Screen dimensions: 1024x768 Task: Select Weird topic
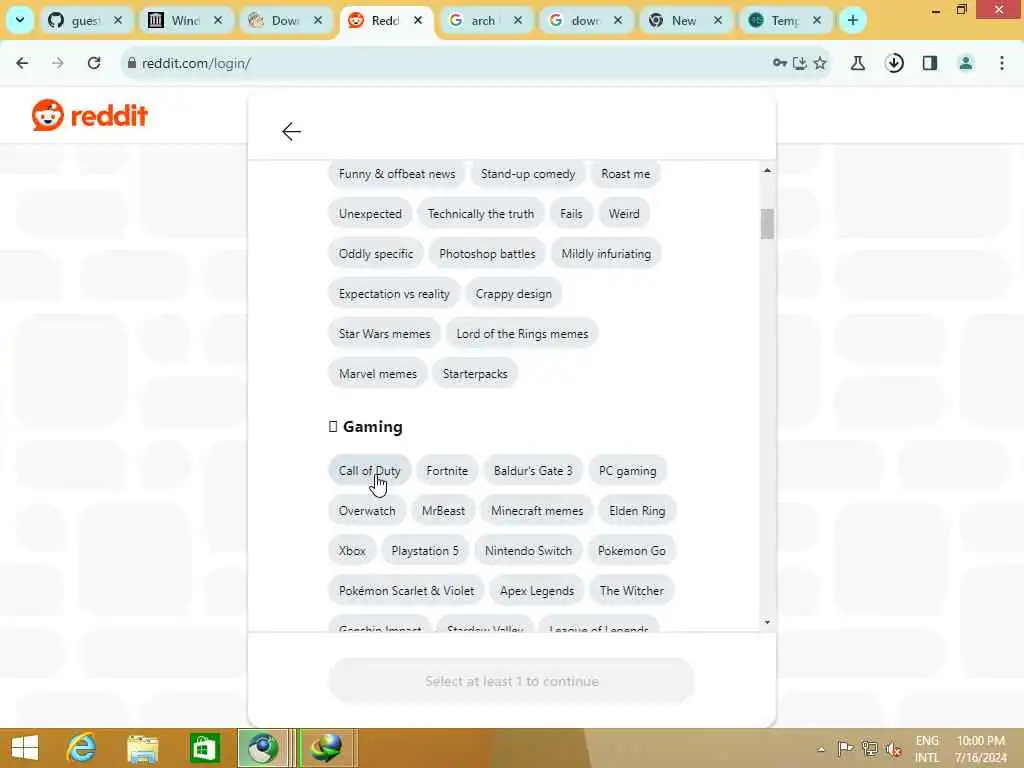coord(624,214)
